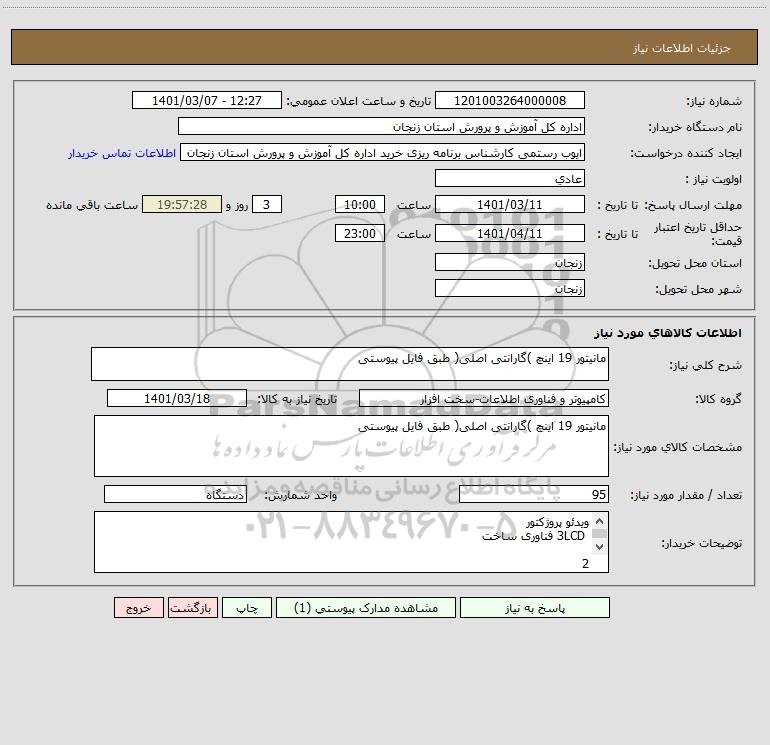Viewport: 770px width, 745px height.
Task: Open اطلاعات تماس خریدار link
Action: click(x=122, y=153)
